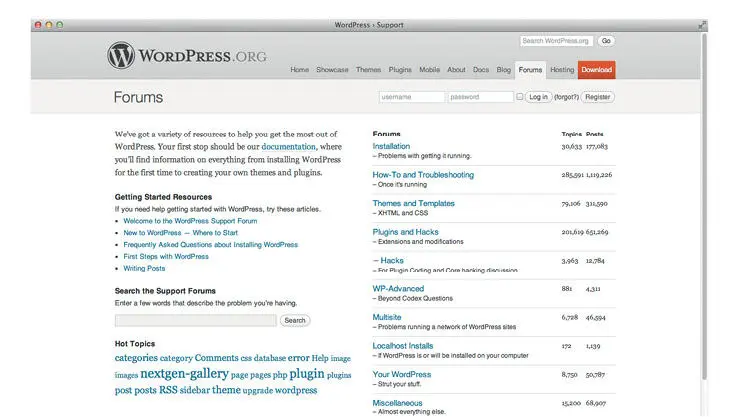Screen dimensions: 739x417
Task: Open the Home nav item
Action: [300, 70]
